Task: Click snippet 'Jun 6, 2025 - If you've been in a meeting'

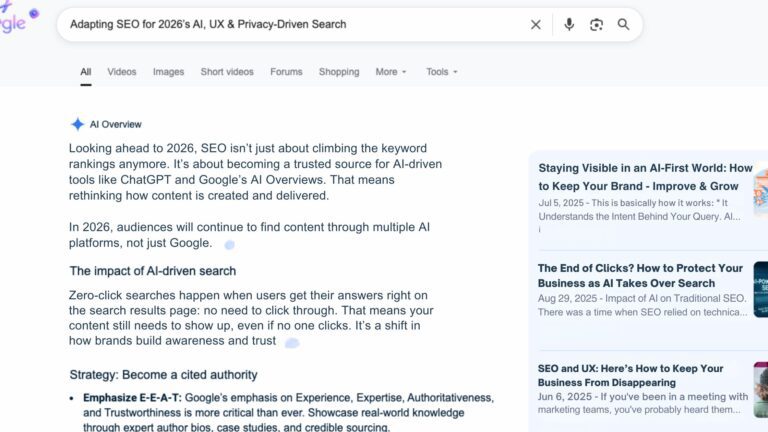Action: click(x=643, y=403)
